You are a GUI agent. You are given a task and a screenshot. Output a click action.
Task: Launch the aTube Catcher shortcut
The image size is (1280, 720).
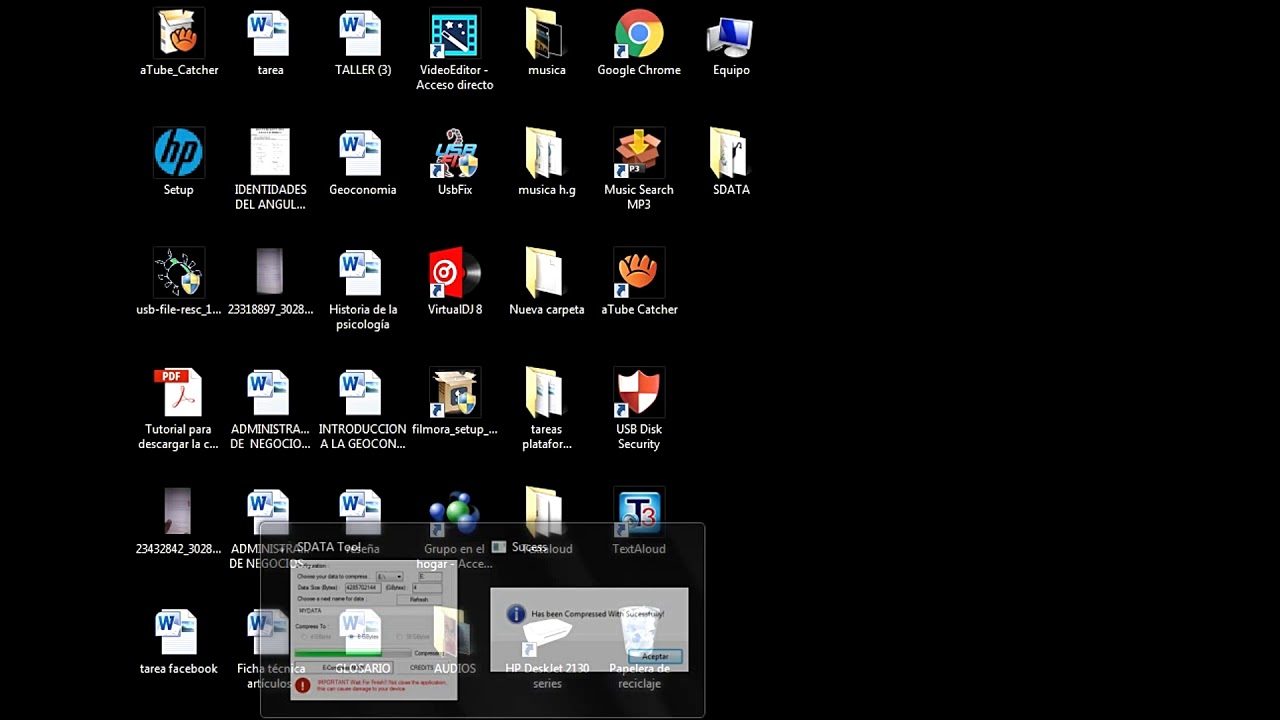(639, 282)
